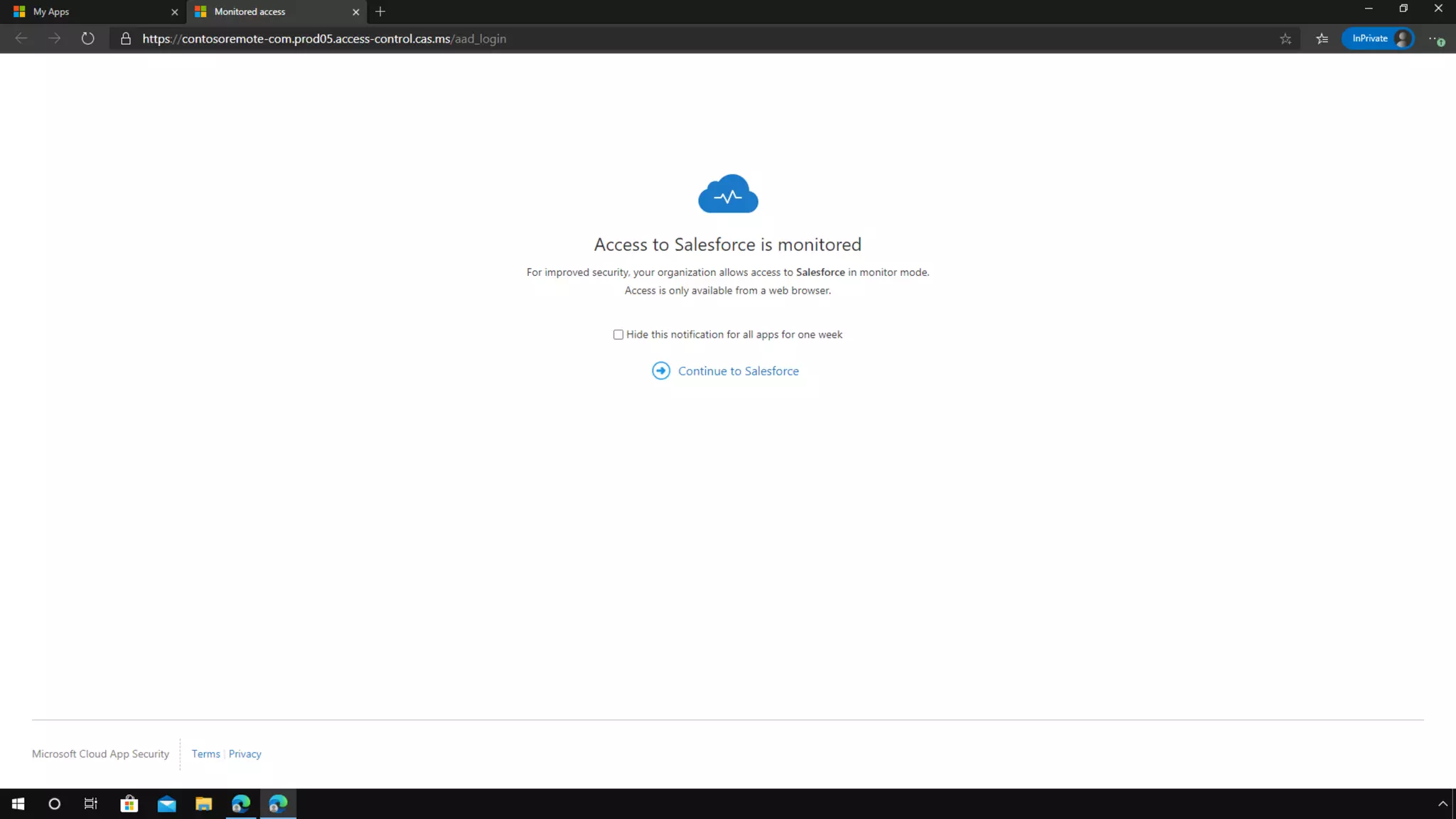Check Hide this notification for one week
Screen dimensions: 1456x819
618,334
